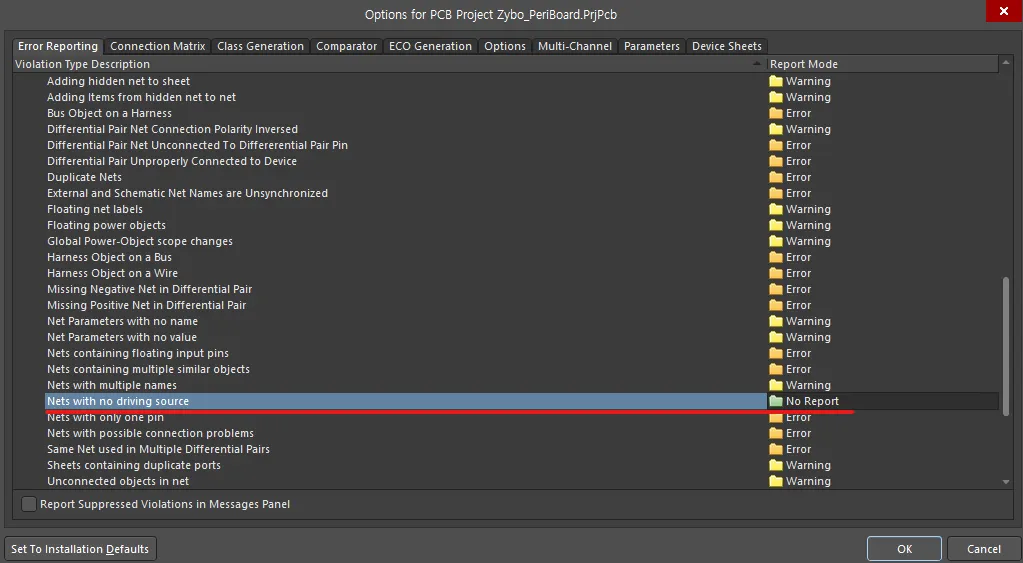This screenshot has height=563, width=1023.
Task: Open the ECO Generation tab
Action: click(430, 46)
